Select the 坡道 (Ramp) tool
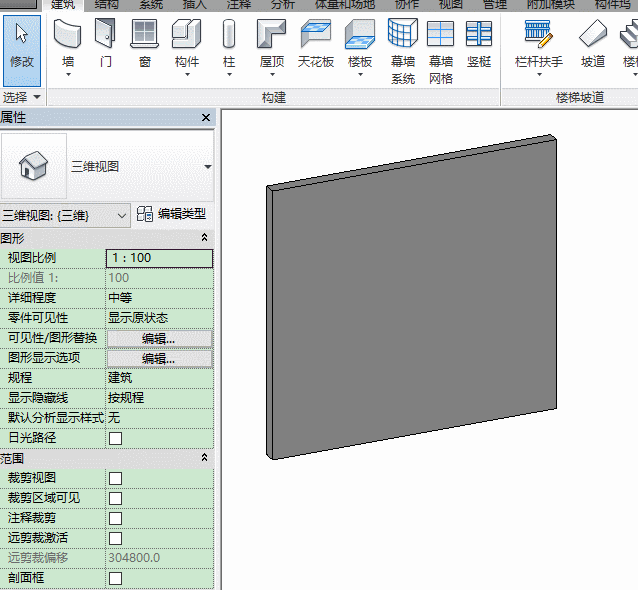The image size is (638, 590). click(x=593, y=44)
